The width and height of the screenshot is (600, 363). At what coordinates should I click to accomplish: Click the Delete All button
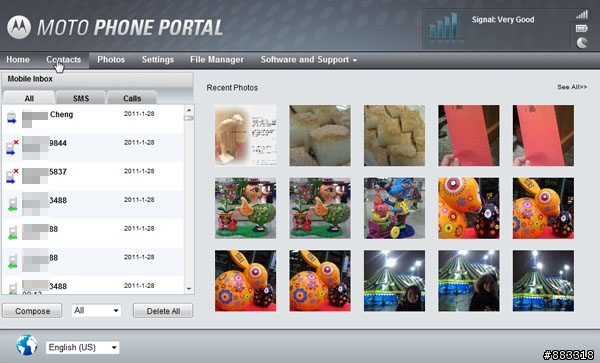163,311
